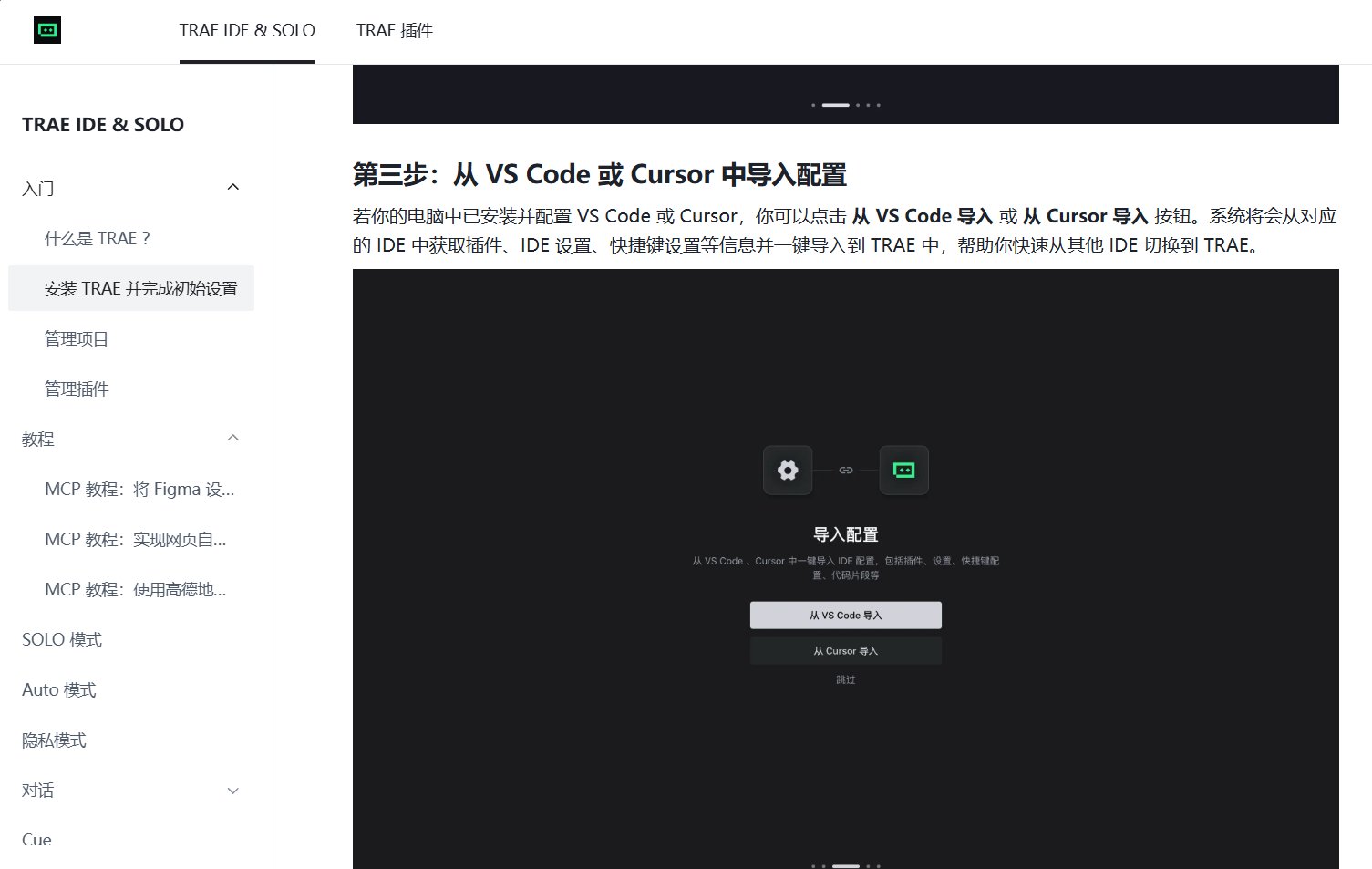This screenshot has width=1372, height=869.
Task: Click the 从 VS Code 导入 button in screenshot
Action: click(846, 616)
